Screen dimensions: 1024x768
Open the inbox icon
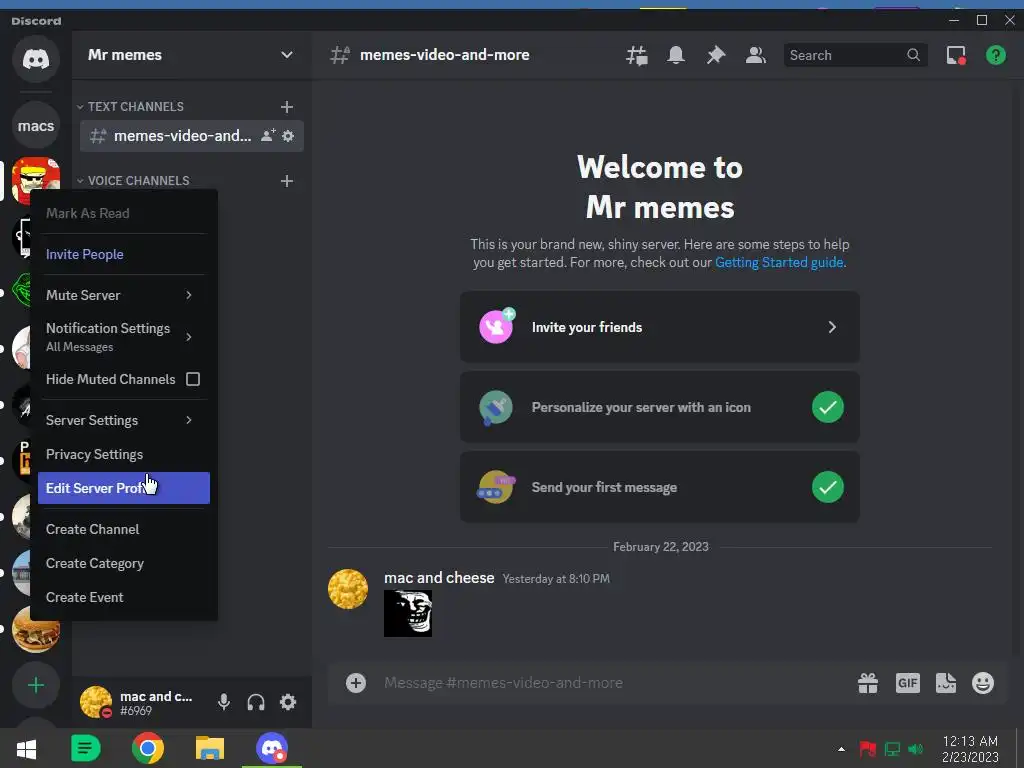(x=956, y=56)
